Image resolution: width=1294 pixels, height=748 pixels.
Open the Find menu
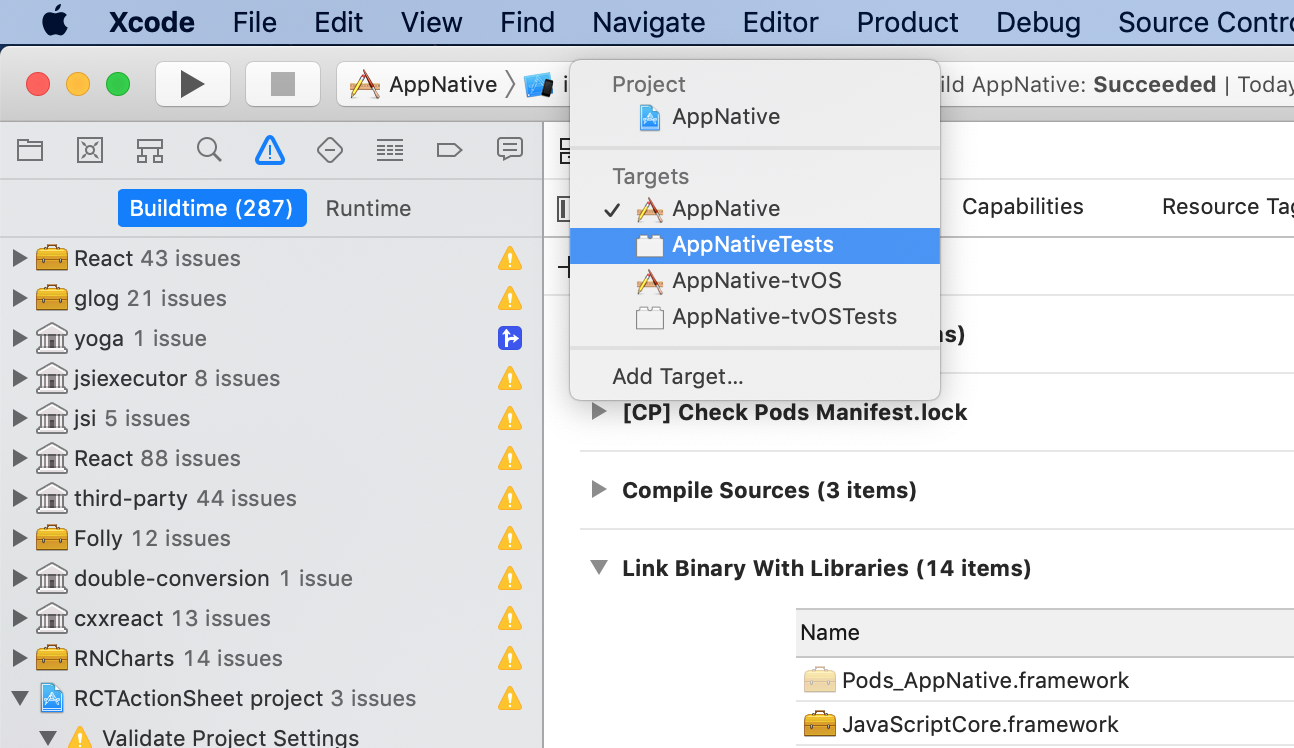pyautogui.click(x=527, y=22)
